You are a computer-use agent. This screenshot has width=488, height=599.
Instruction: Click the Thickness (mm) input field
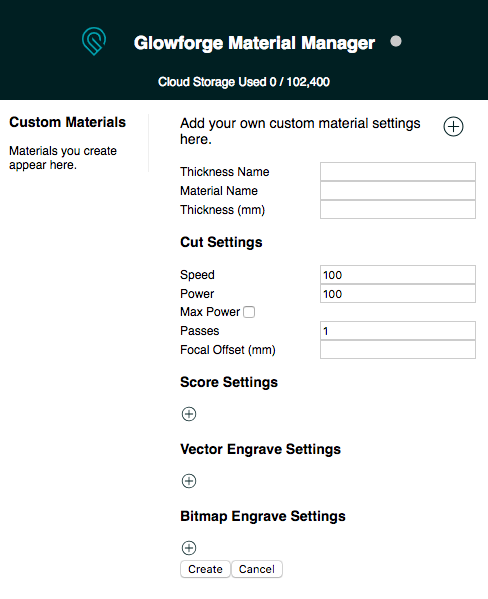398,210
